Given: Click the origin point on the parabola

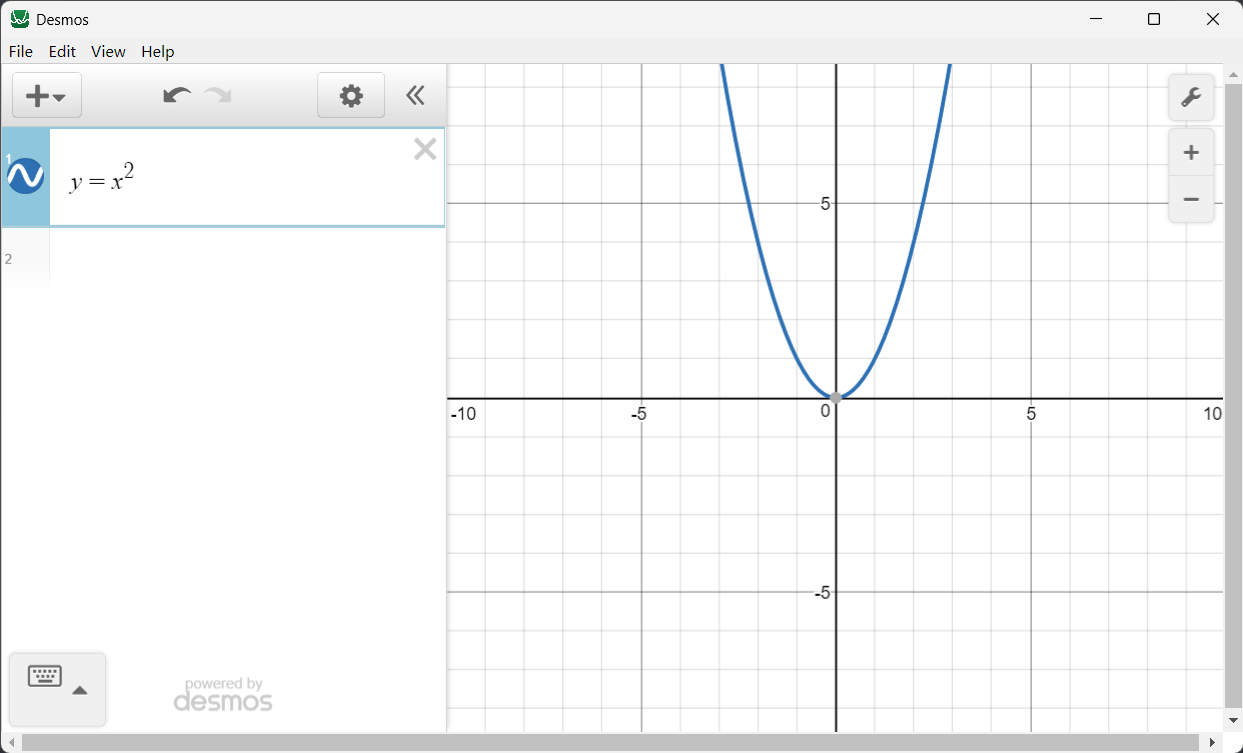Looking at the screenshot, I should tap(836, 398).
